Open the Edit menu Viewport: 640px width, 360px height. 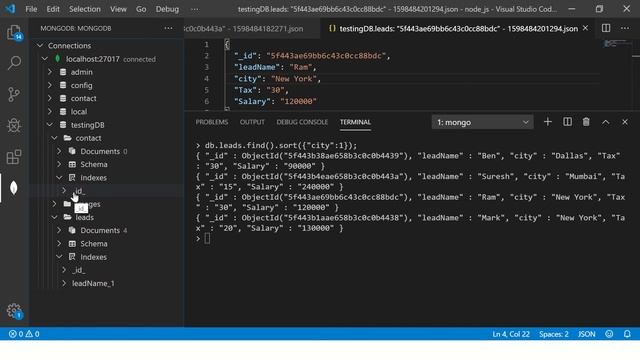pos(53,9)
